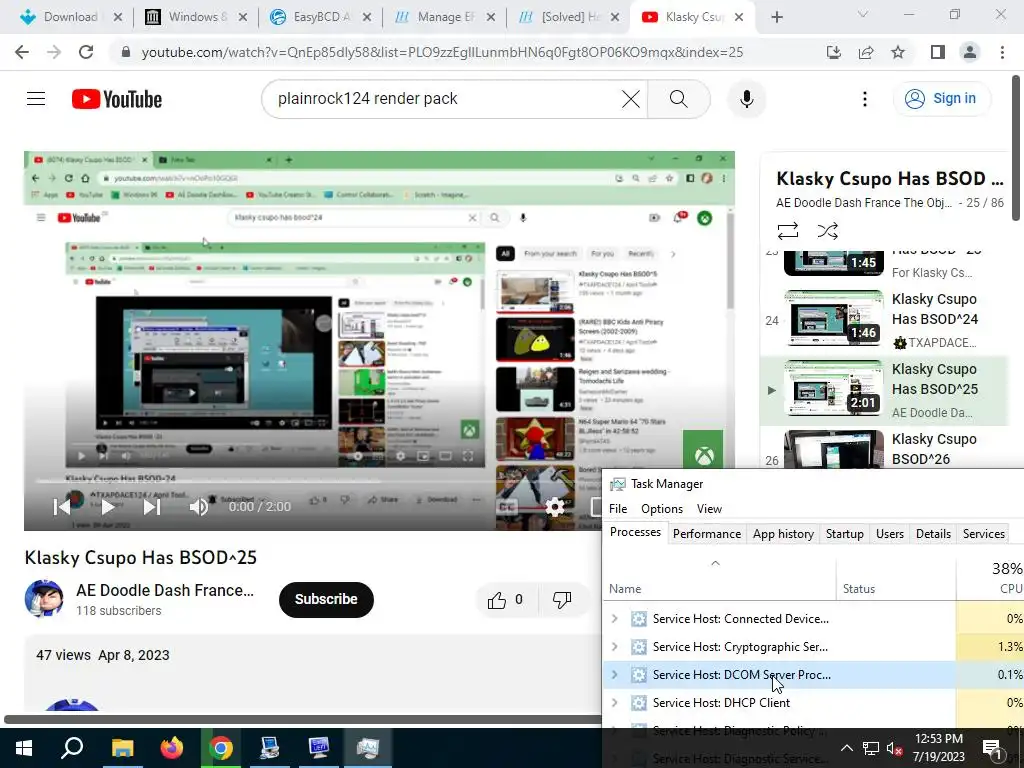The height and width of the screenshot is (768, 1024).
Task: Sign in to YouTube
Action: 941,99
